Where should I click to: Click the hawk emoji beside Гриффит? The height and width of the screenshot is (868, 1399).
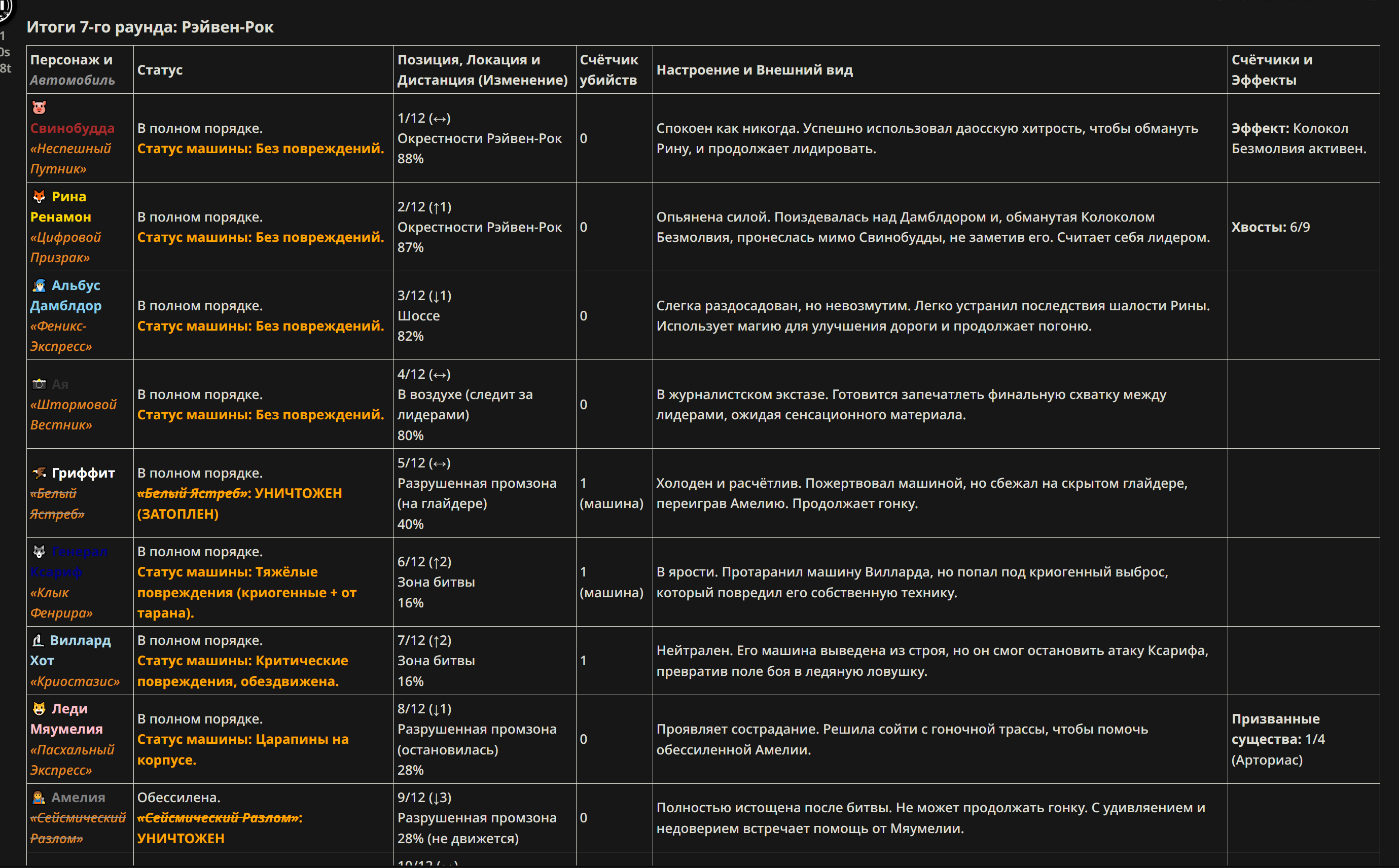point(39,473)
